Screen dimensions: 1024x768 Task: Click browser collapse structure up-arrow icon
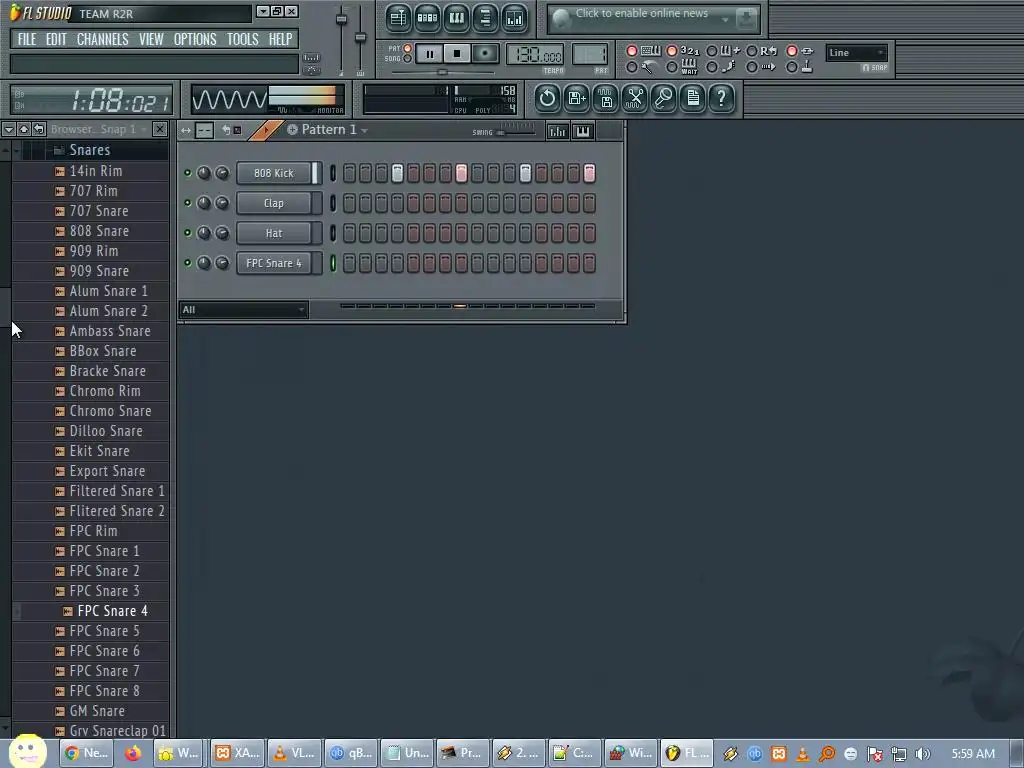tap(24, 129)
